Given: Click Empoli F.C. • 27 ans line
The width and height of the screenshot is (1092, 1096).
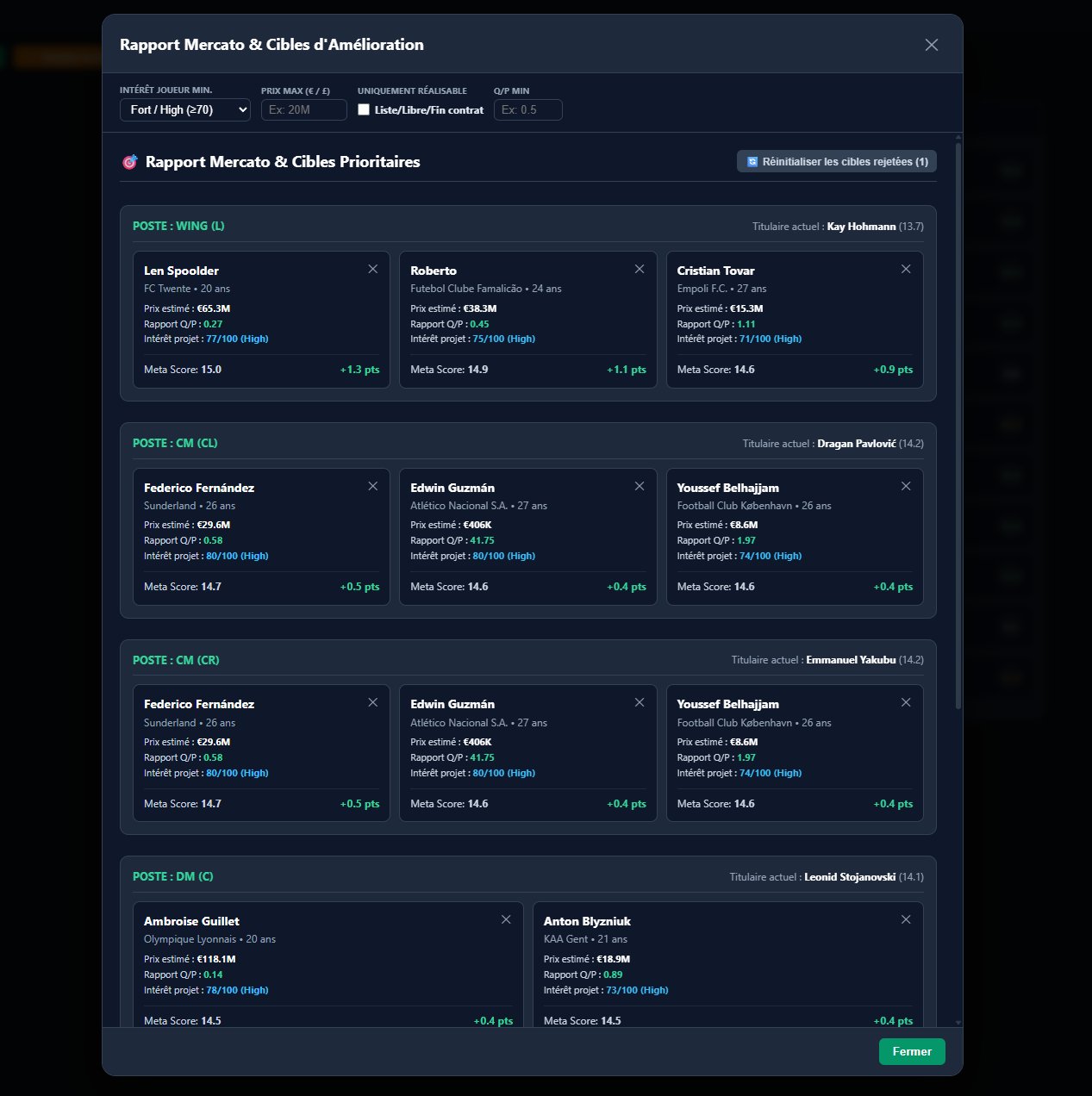Looking at the screenshot, I should pyautogui.click(x=721, y=289).
